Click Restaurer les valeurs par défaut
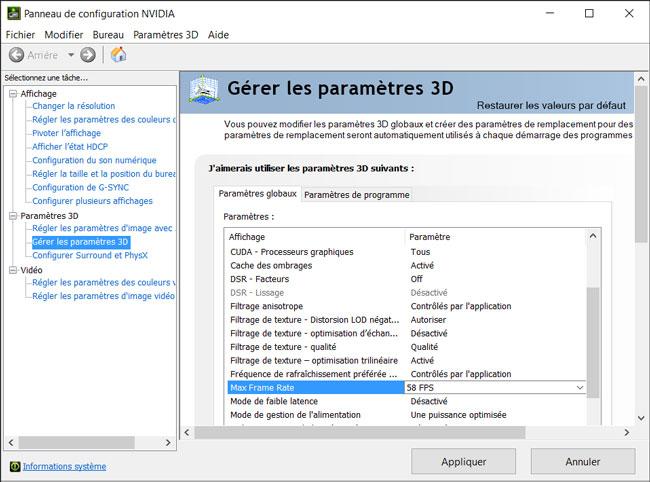This screenshot has width=650, height=482. tap(551, 106)
